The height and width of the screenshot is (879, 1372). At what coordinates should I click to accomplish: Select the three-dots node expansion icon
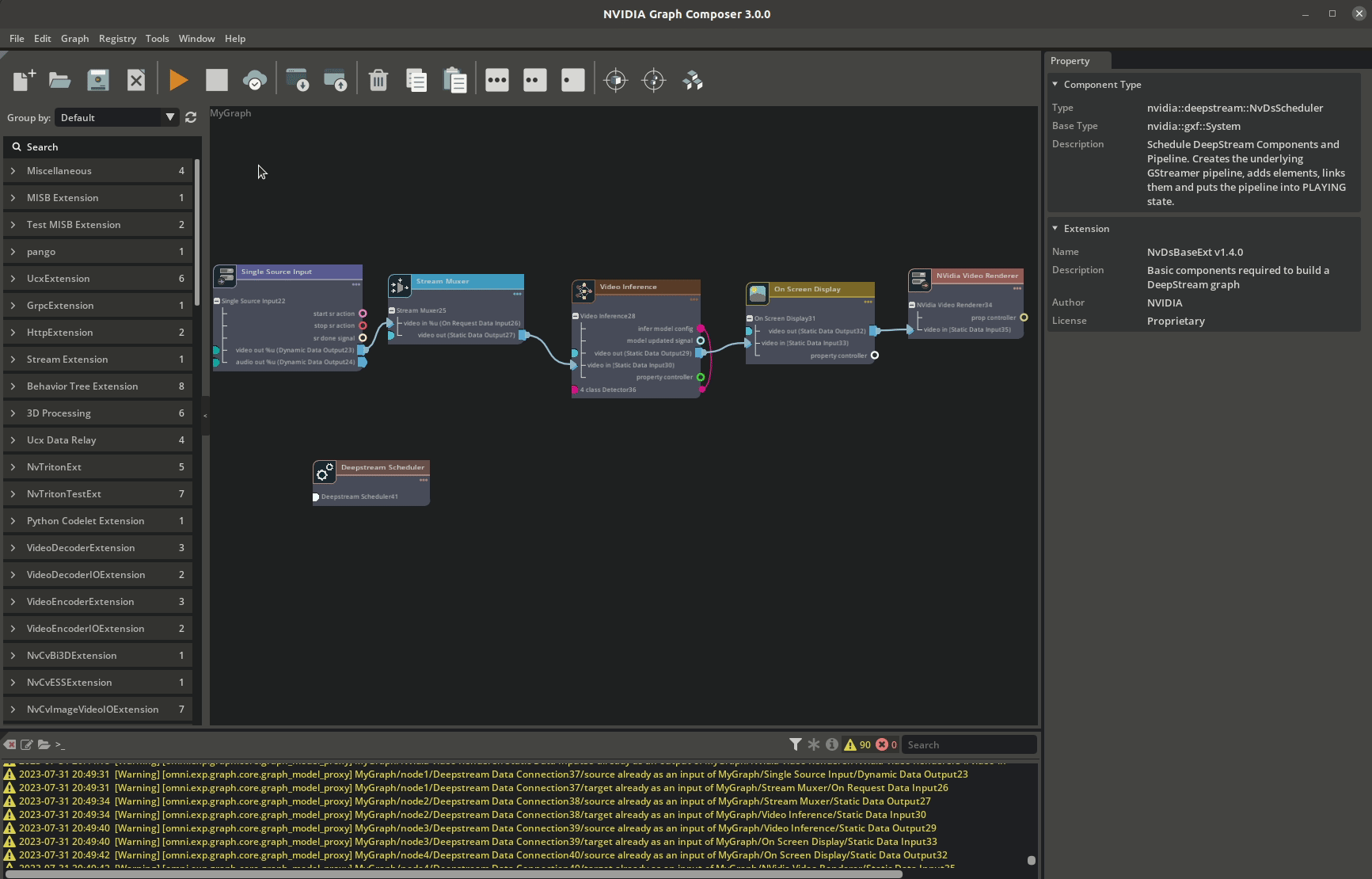[497, 80]
